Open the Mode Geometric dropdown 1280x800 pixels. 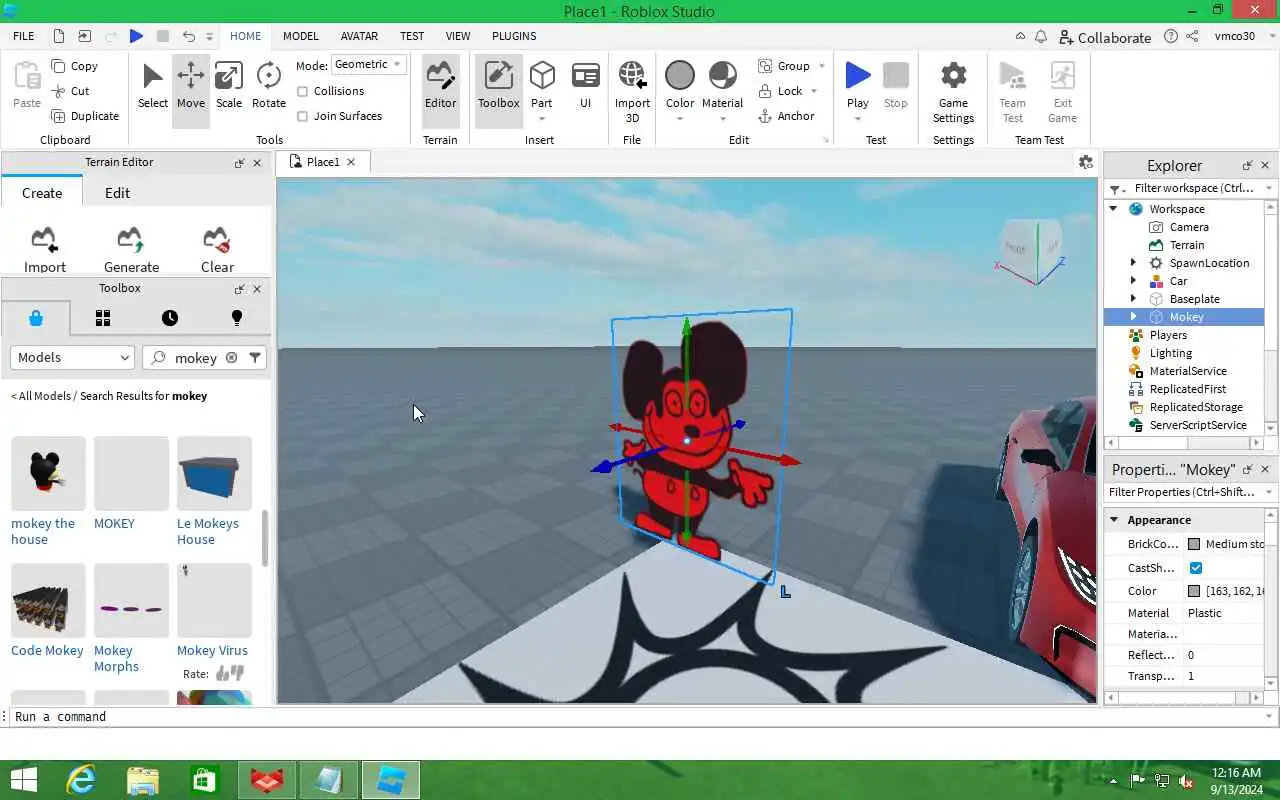[x=368, y=64]
